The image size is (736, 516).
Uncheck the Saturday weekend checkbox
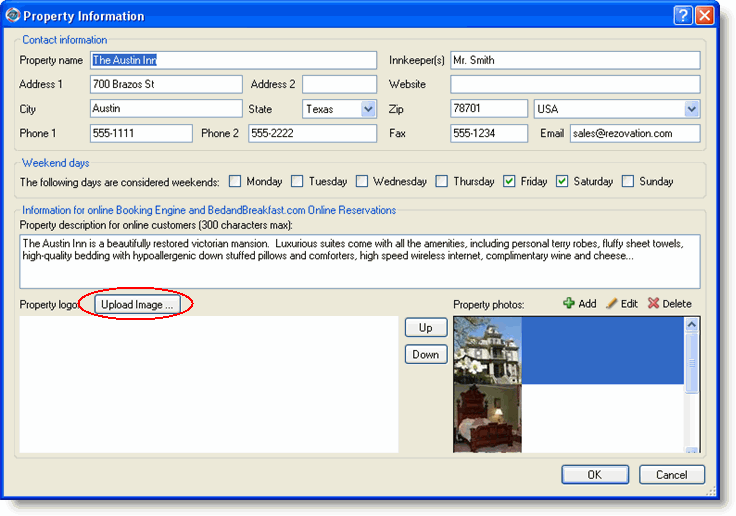pyautogui.click(x=562, y=181)
